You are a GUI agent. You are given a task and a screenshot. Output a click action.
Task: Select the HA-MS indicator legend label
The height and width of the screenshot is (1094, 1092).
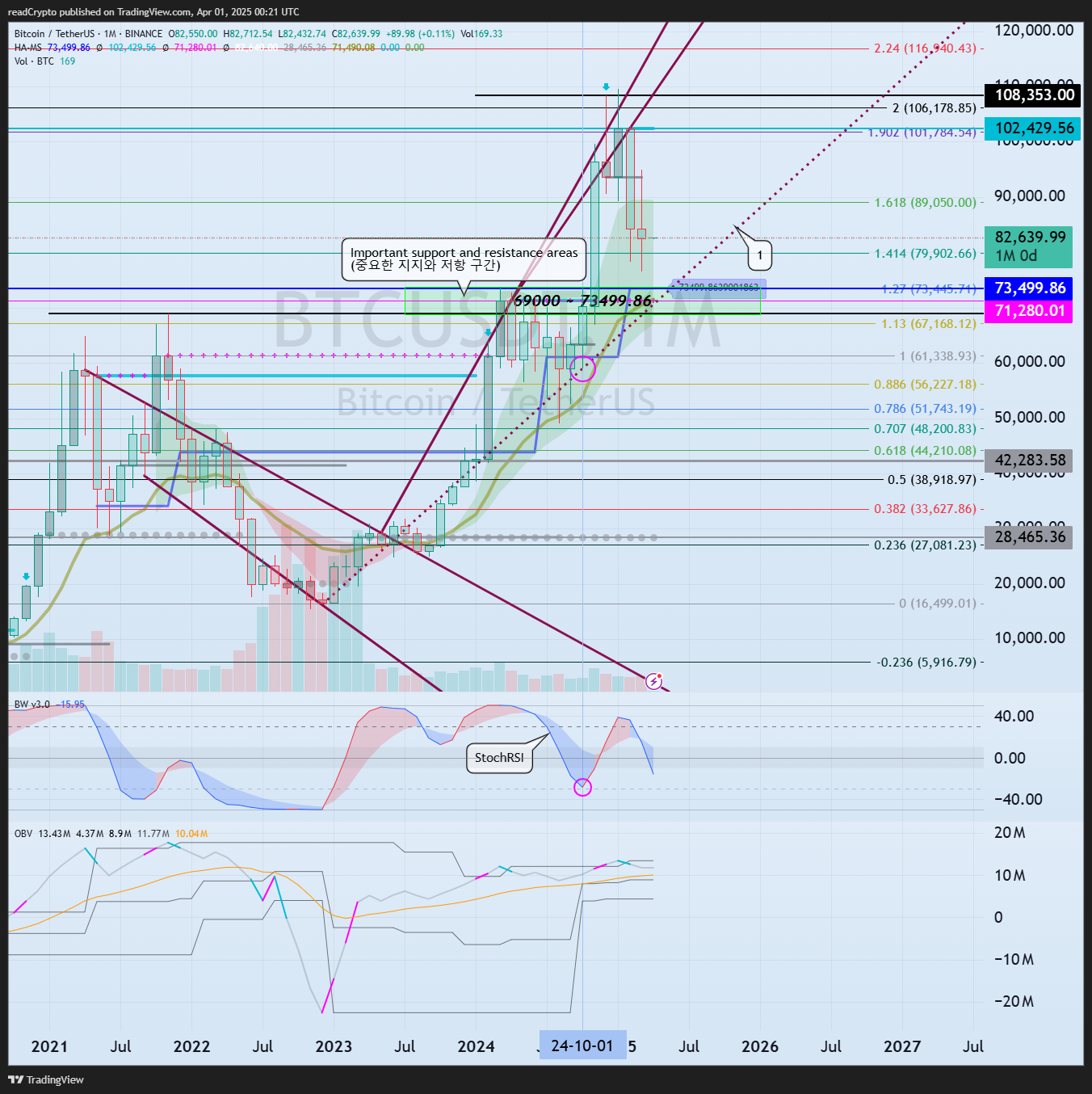(x=27, y=48)
